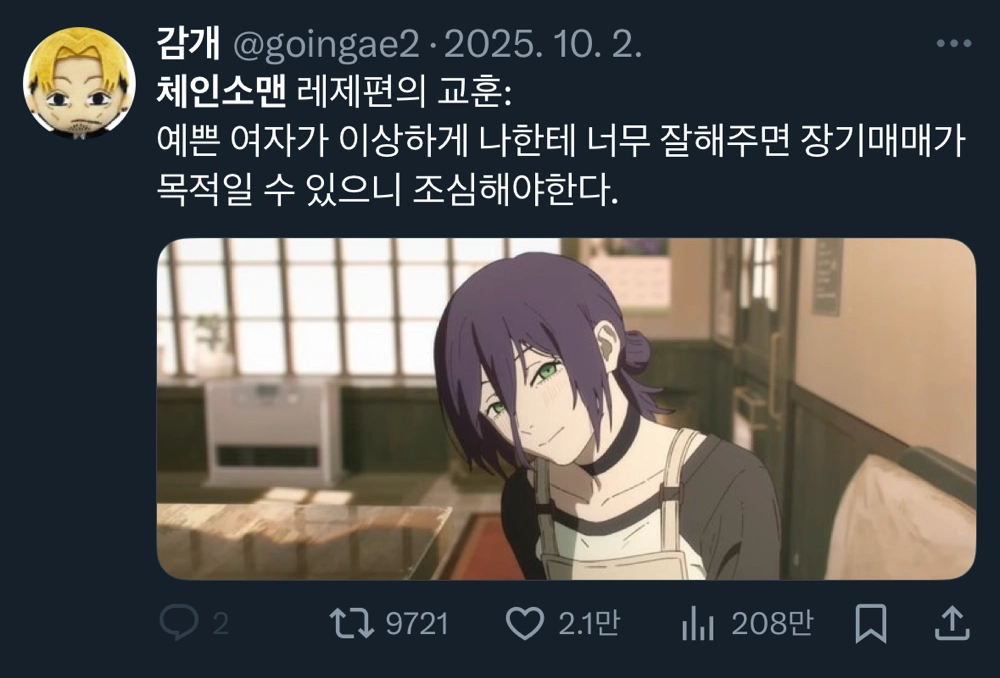Screen dimensions: 1000x678
Task: Share the tweet via upload arrow icon
Action: click(x=952, y=623)
